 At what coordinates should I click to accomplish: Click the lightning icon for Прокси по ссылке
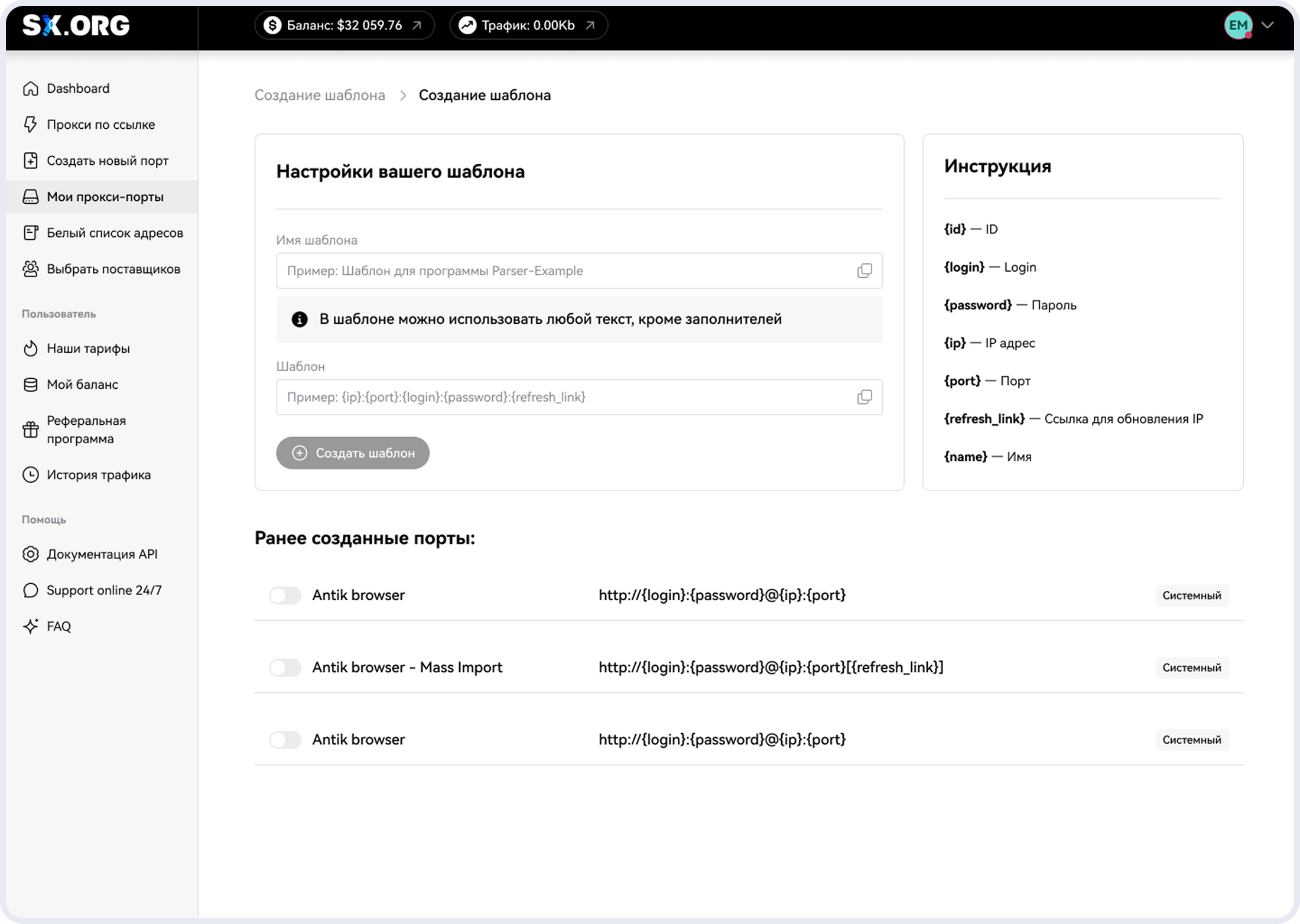coord(31,125)
